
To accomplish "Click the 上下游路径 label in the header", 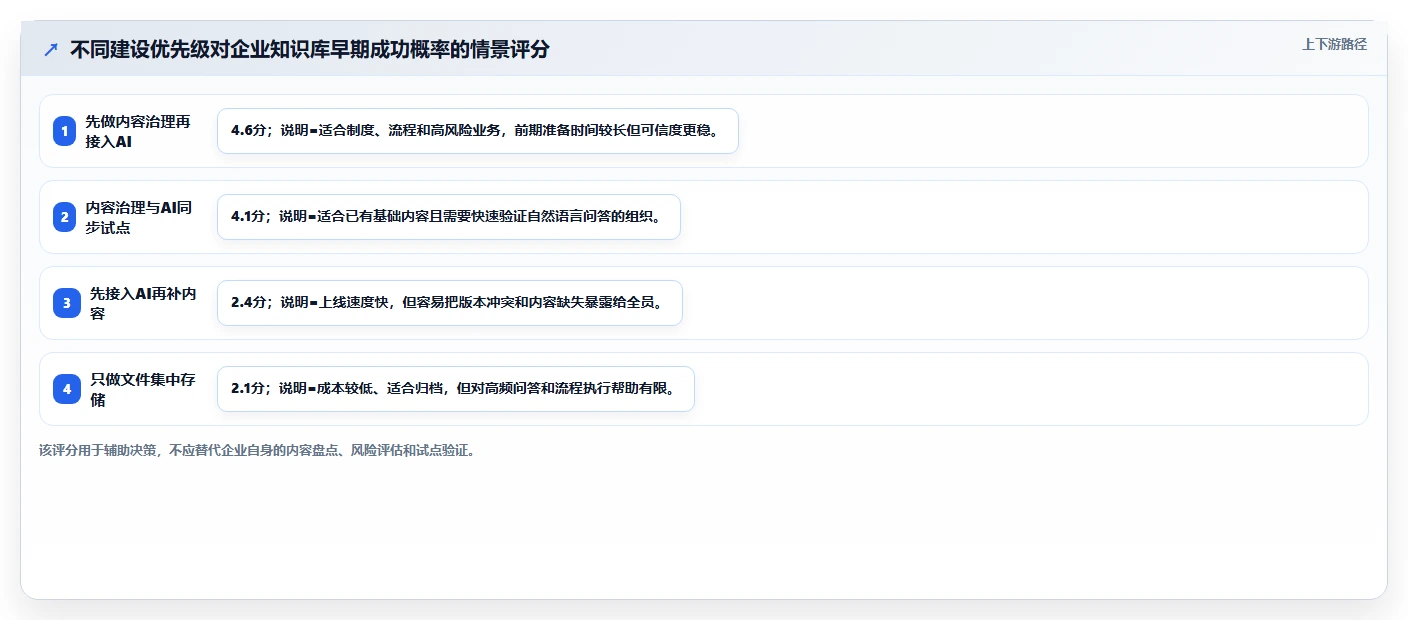I will (x=1334, y=44).
